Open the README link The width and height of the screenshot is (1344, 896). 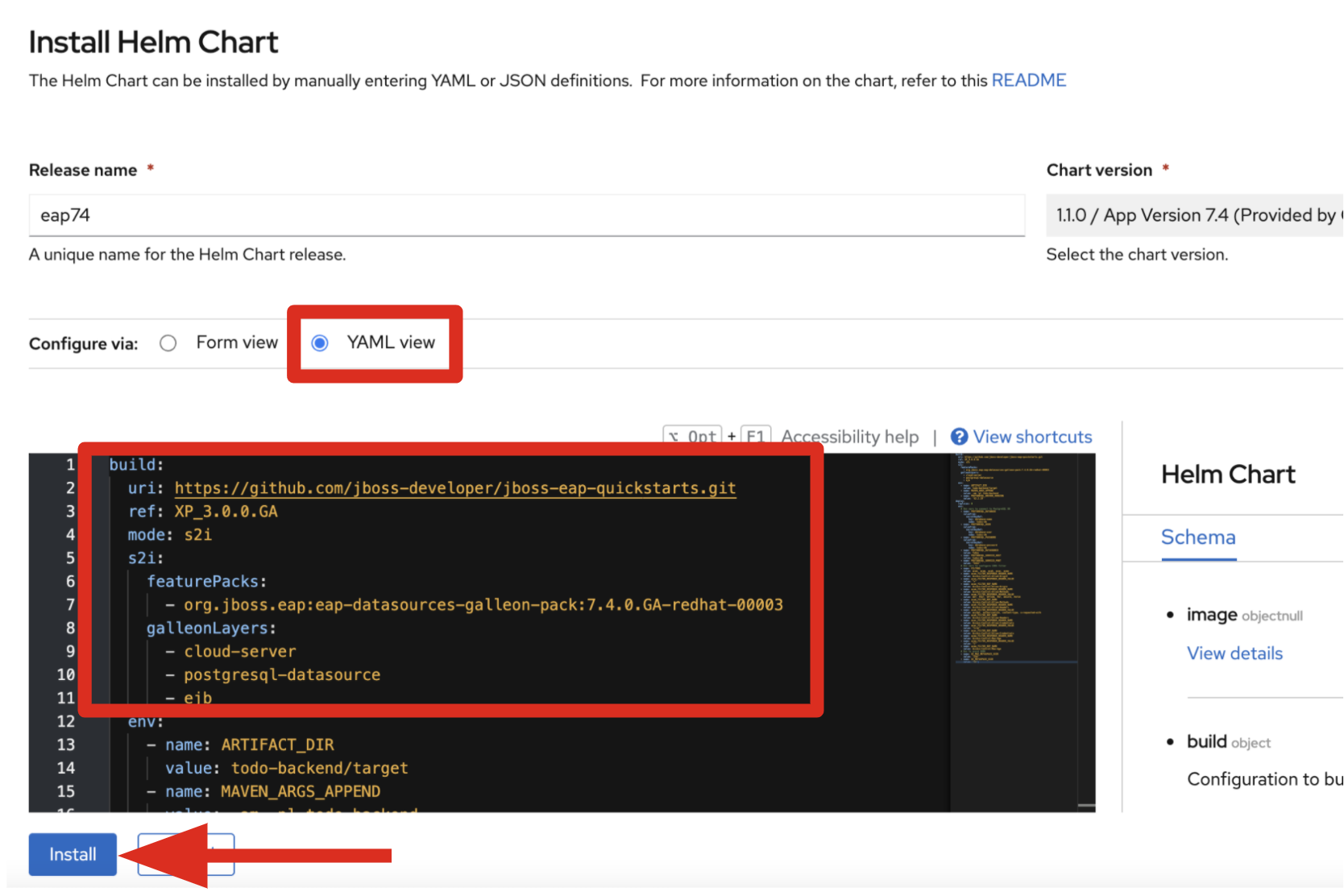click(1028, 80)
